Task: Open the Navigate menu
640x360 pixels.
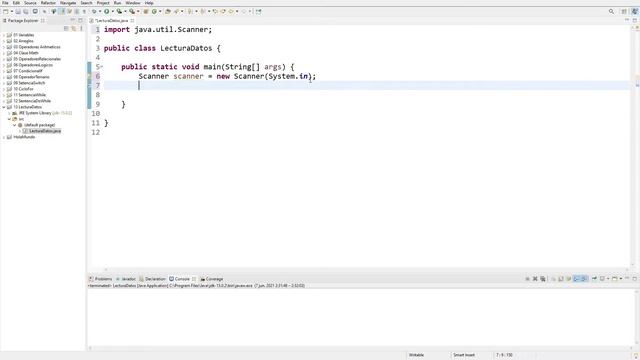Action: pyautogui.click(x=68, y=3)
